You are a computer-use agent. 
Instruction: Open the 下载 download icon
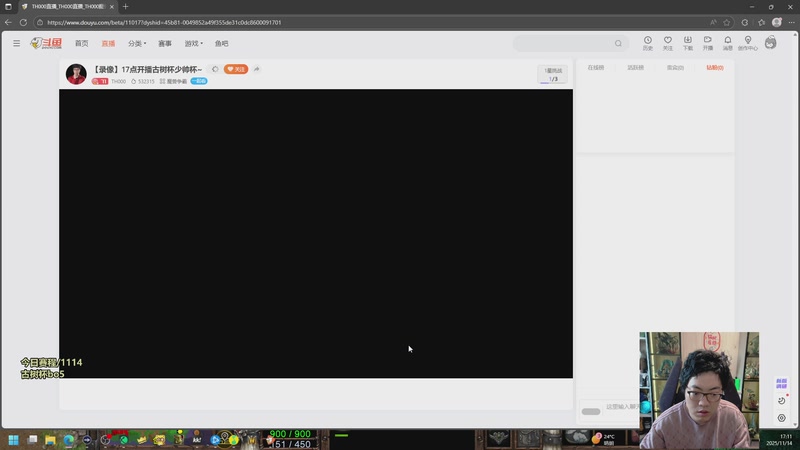click(688, 43)
